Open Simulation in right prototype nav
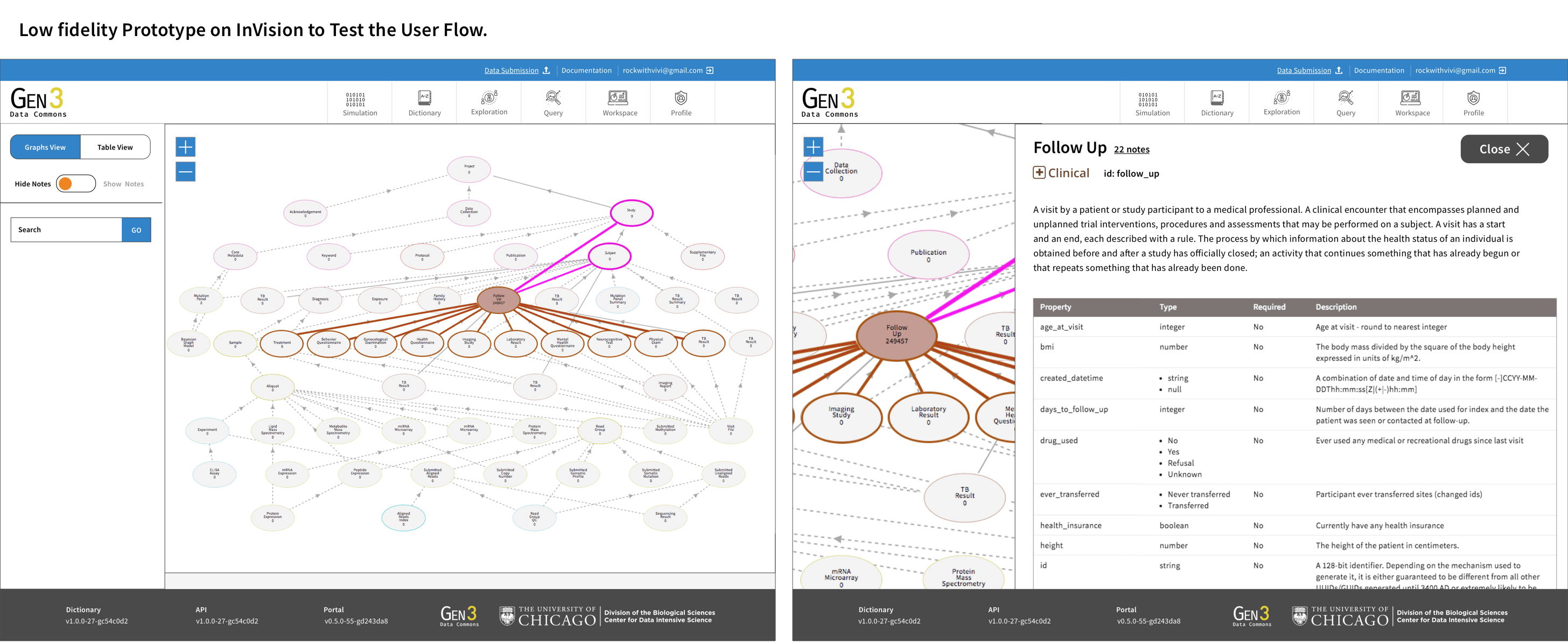This screenshot has height=643, width=1568. coord(1152,103)
